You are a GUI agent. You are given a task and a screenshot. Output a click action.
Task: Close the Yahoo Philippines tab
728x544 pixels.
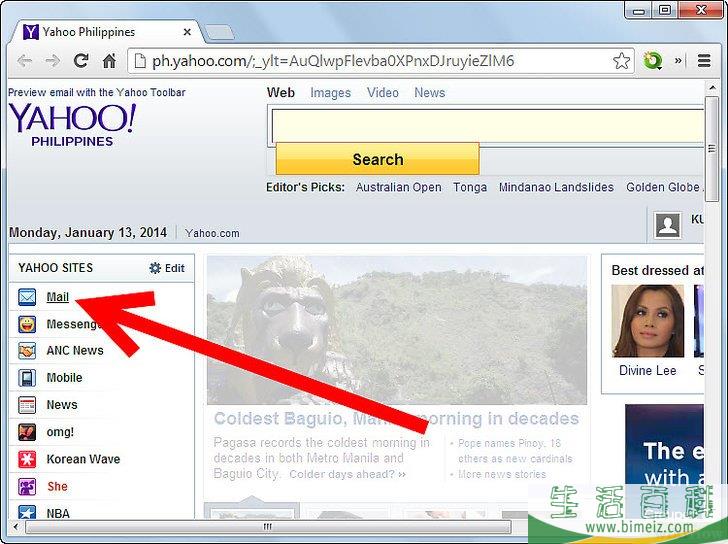pos(187,32)
